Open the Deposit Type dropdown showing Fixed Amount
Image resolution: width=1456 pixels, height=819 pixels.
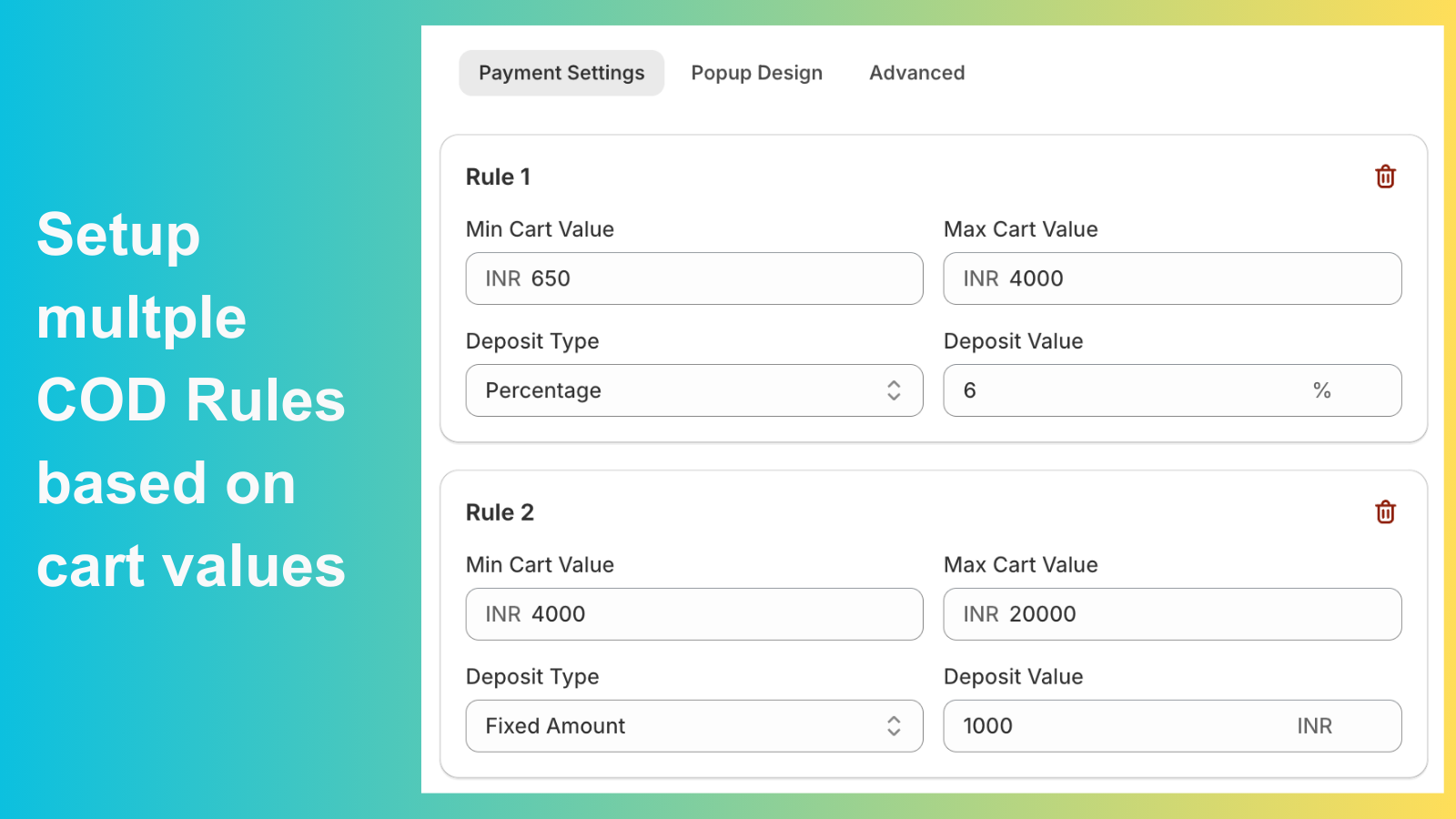pyautogui.click(x=694, y=725)
